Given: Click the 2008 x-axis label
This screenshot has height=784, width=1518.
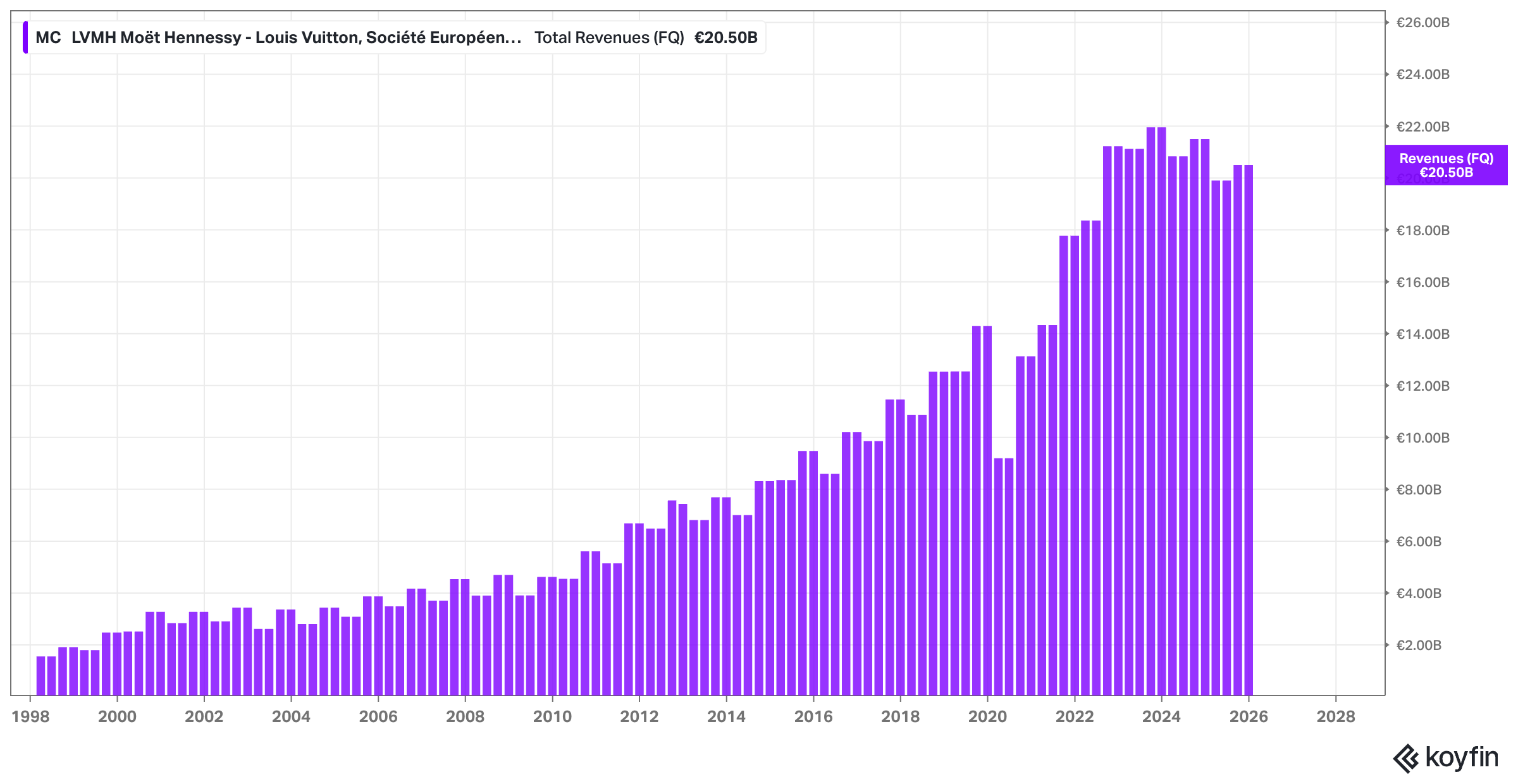Looking at the screenshot, I should pyautogui.click(x=465, y=716).
